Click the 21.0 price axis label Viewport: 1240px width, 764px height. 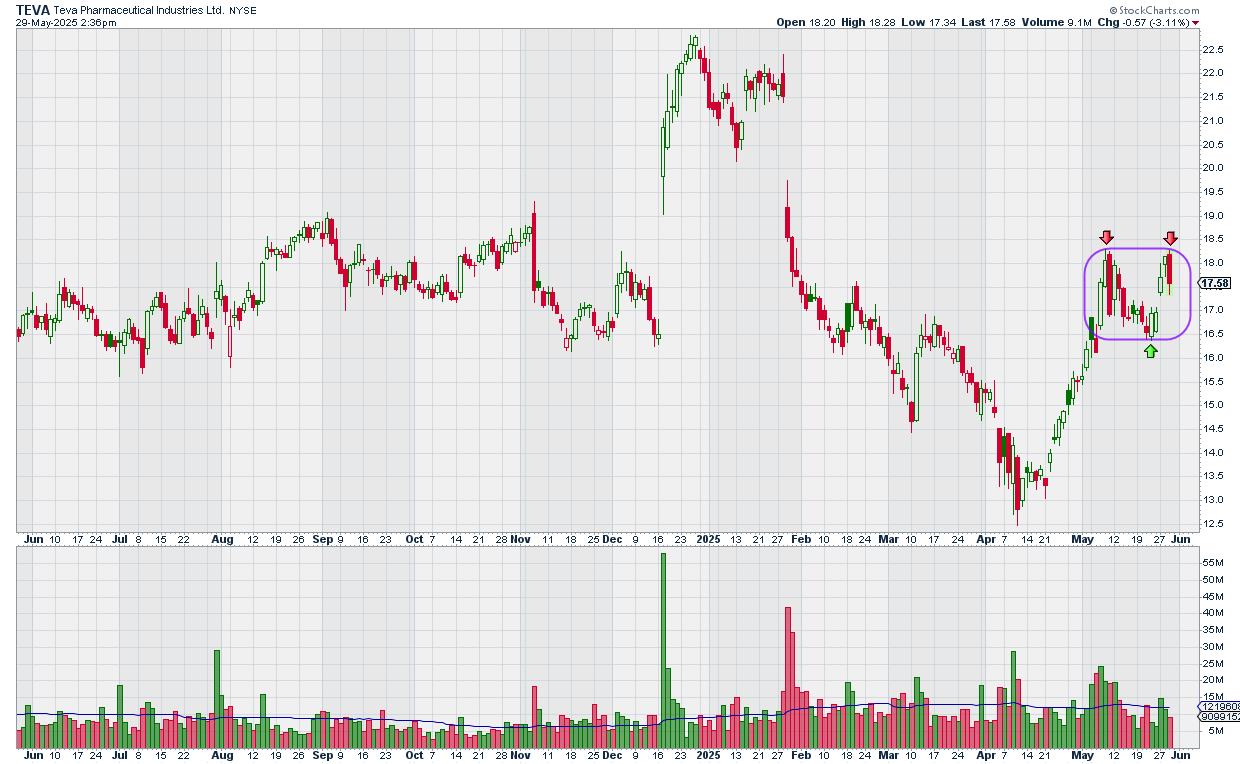tap(1212, 121)
